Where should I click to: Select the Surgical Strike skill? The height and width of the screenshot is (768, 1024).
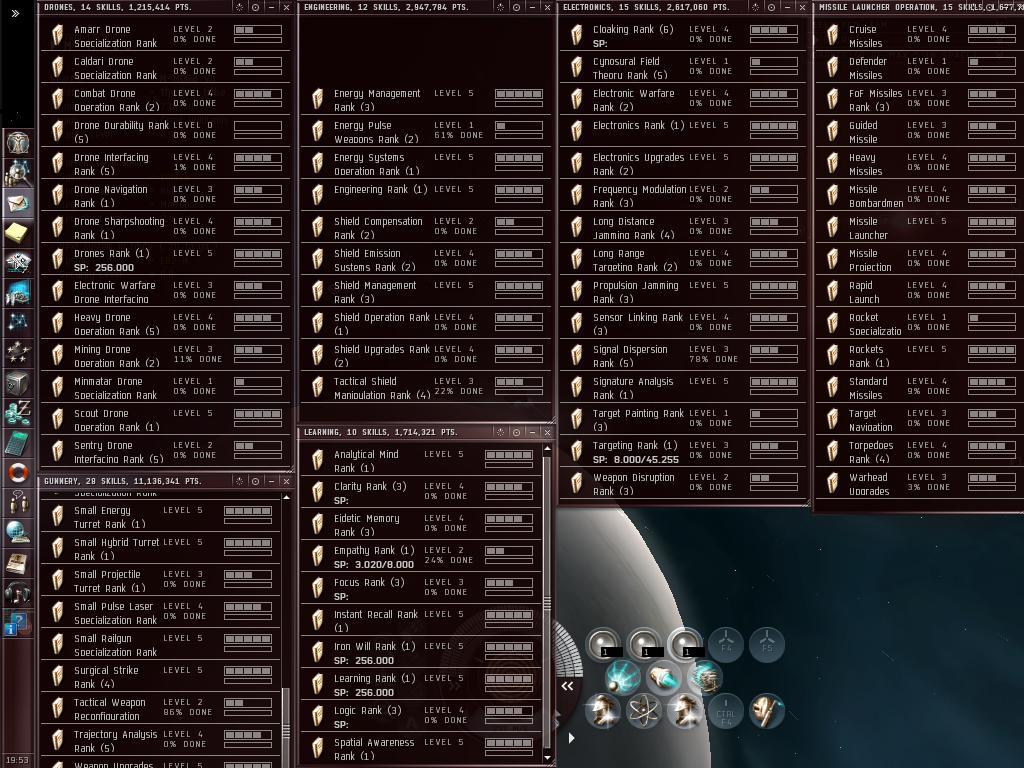[x=160, y=677]
